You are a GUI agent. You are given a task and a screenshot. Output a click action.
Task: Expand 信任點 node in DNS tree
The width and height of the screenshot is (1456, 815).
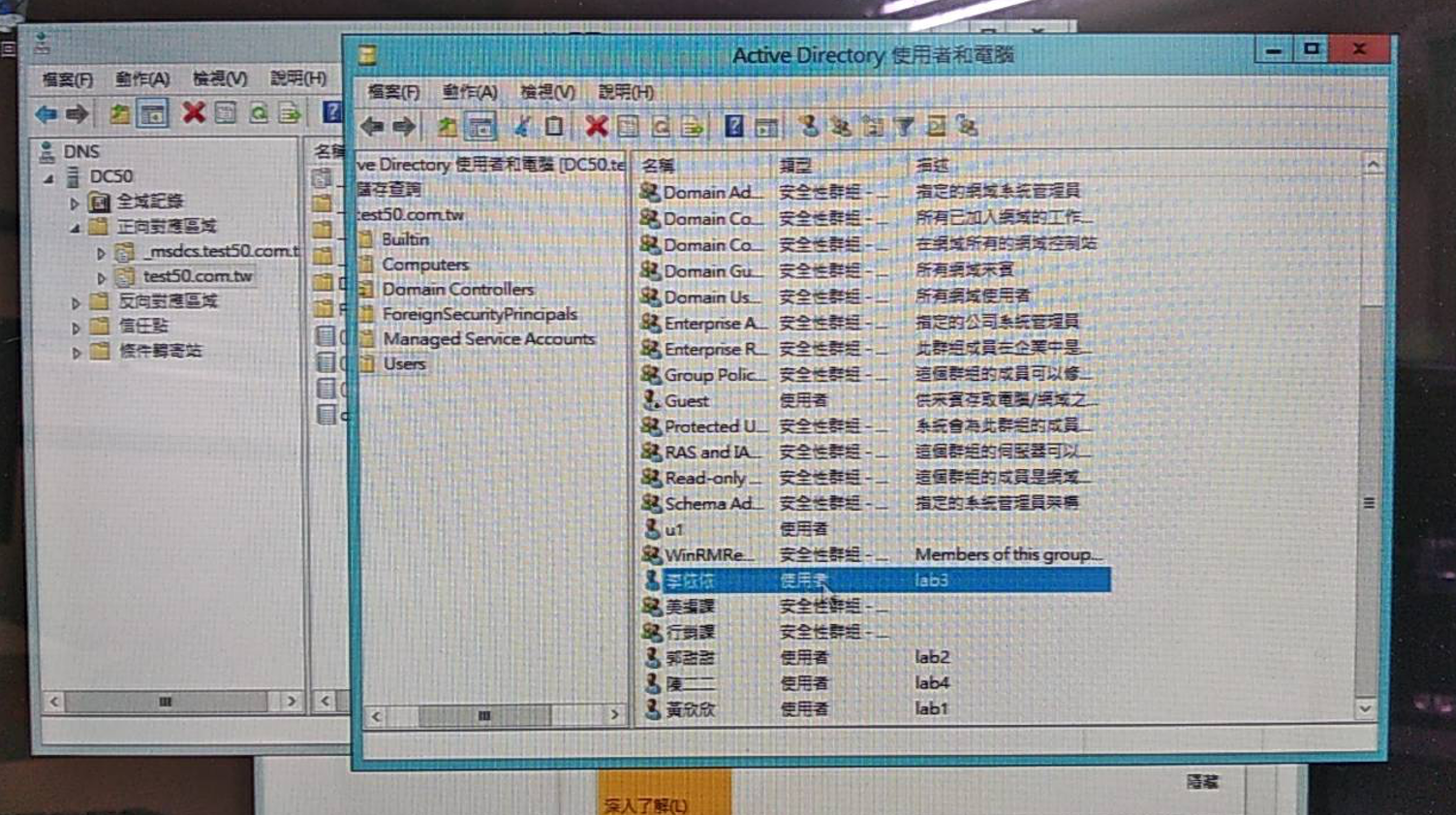click(x=76, y=329)
